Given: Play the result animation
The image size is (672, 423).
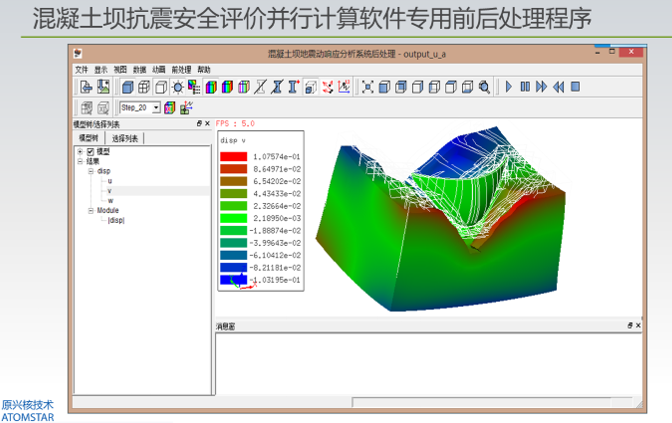Looking at the screenshot, I should pyautogui.click(x=509, y=87).
